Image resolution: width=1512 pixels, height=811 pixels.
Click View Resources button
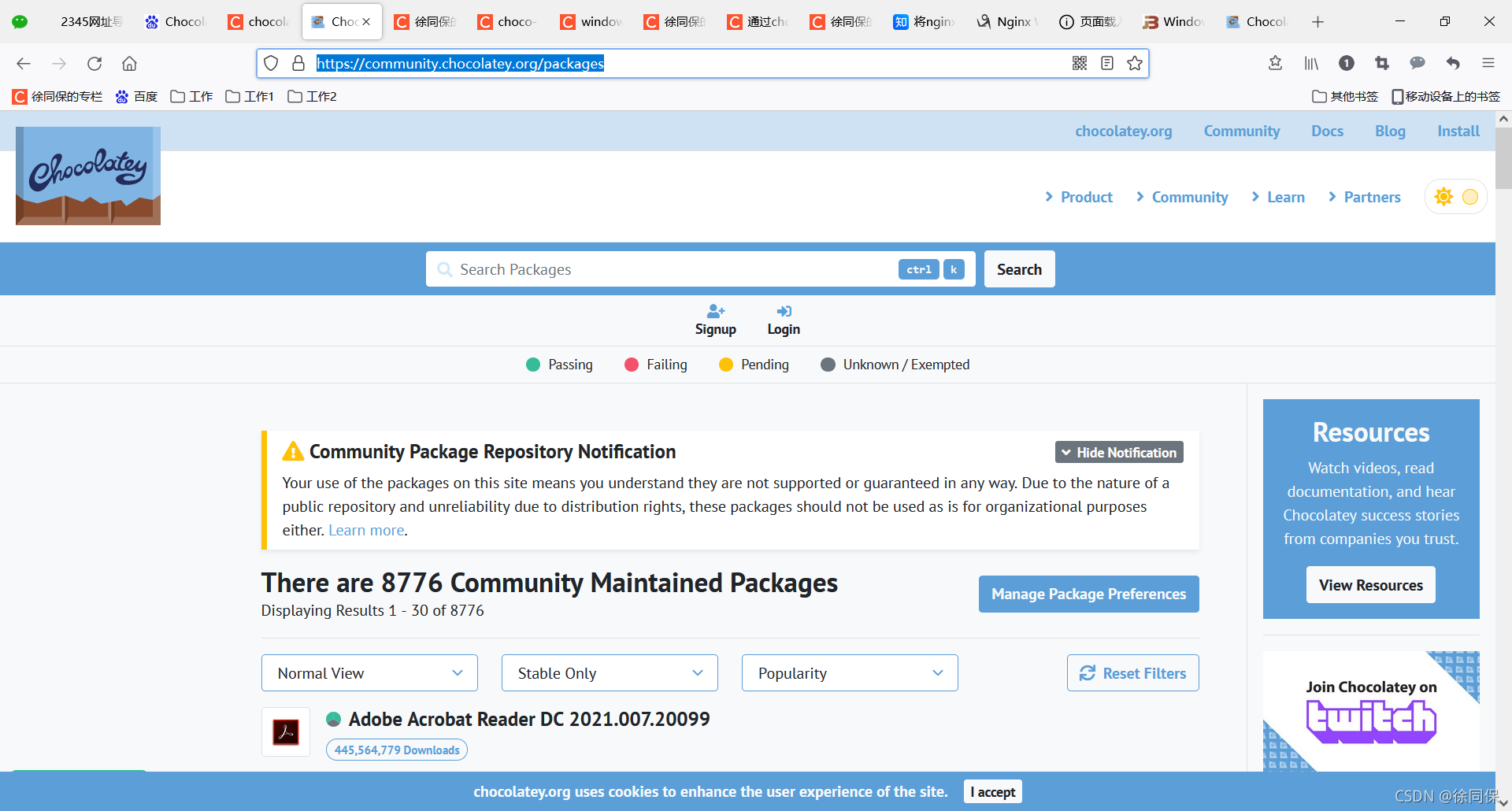[1371, 585]
